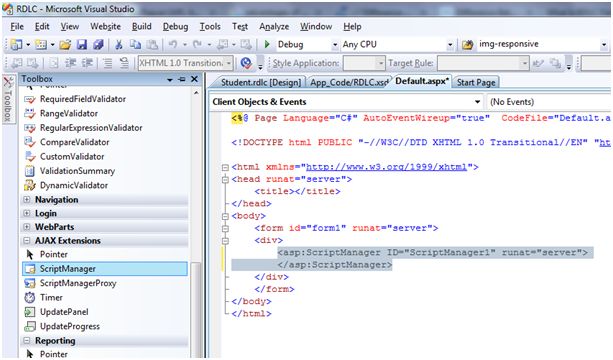Open the Build menu
Viewport: 613px width, 360px height.
coord(142,27)
